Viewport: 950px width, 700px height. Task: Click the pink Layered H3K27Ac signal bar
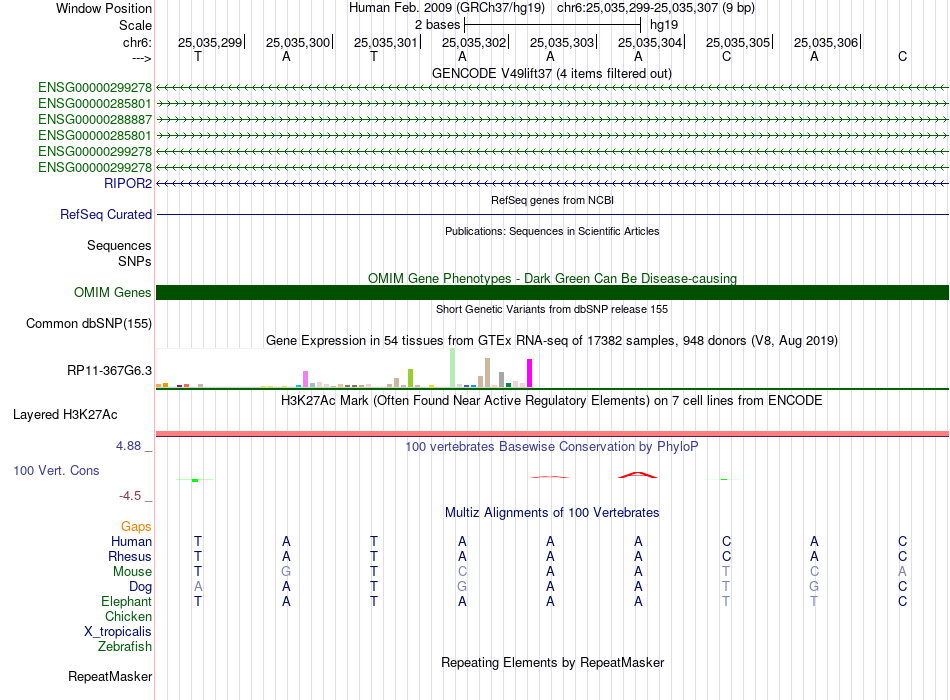click(552, 434)
